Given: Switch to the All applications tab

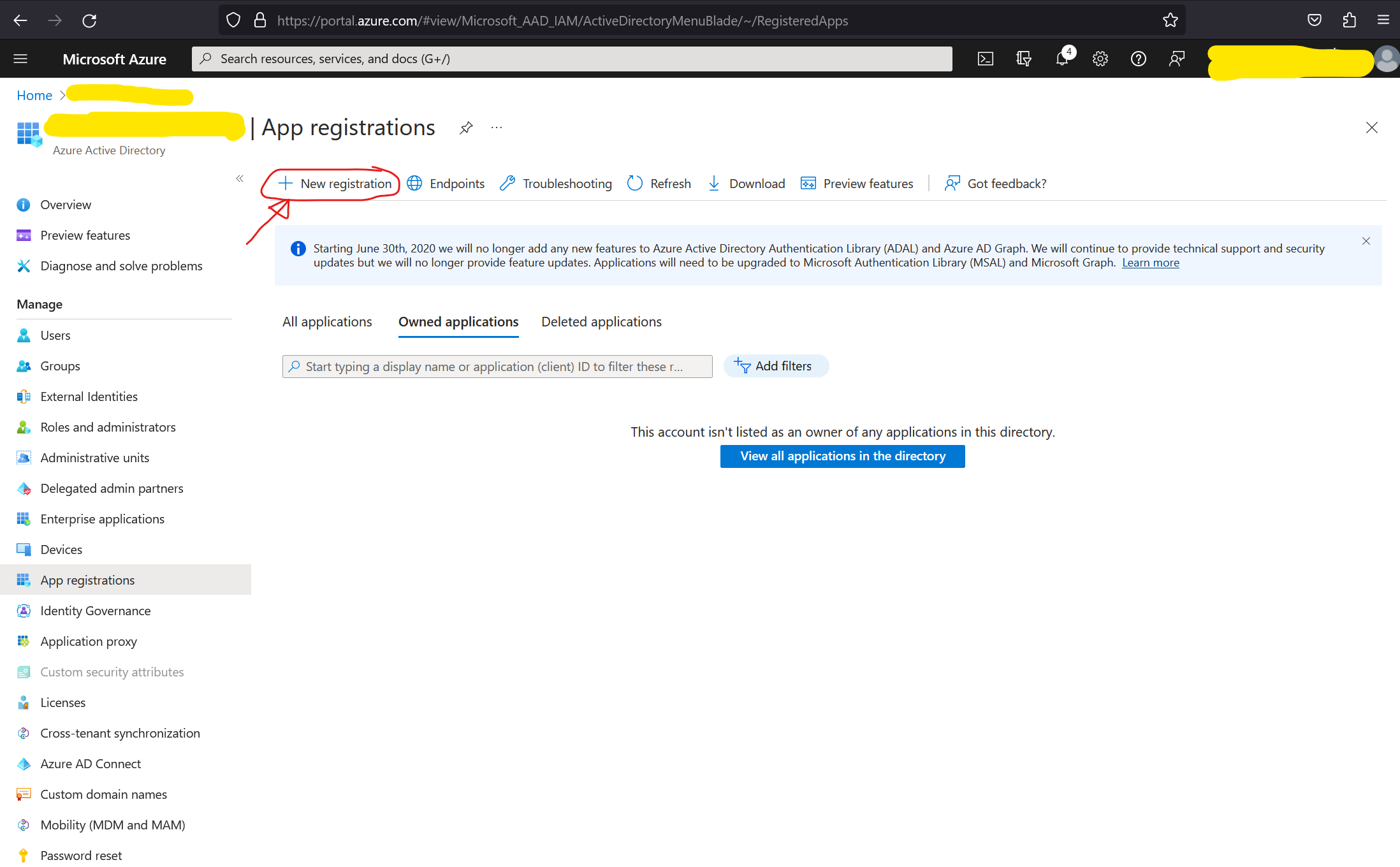Looking at the screenshot, I should pos(327,322).
